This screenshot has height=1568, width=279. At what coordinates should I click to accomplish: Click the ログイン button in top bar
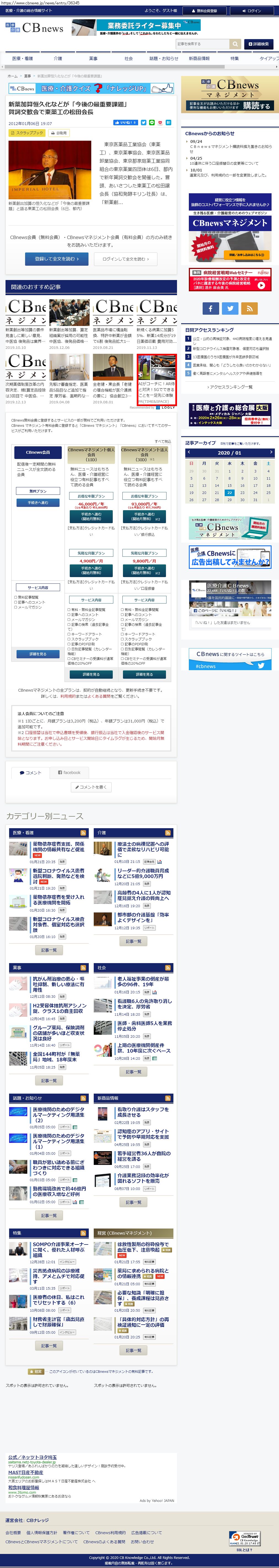coord(252,10)
